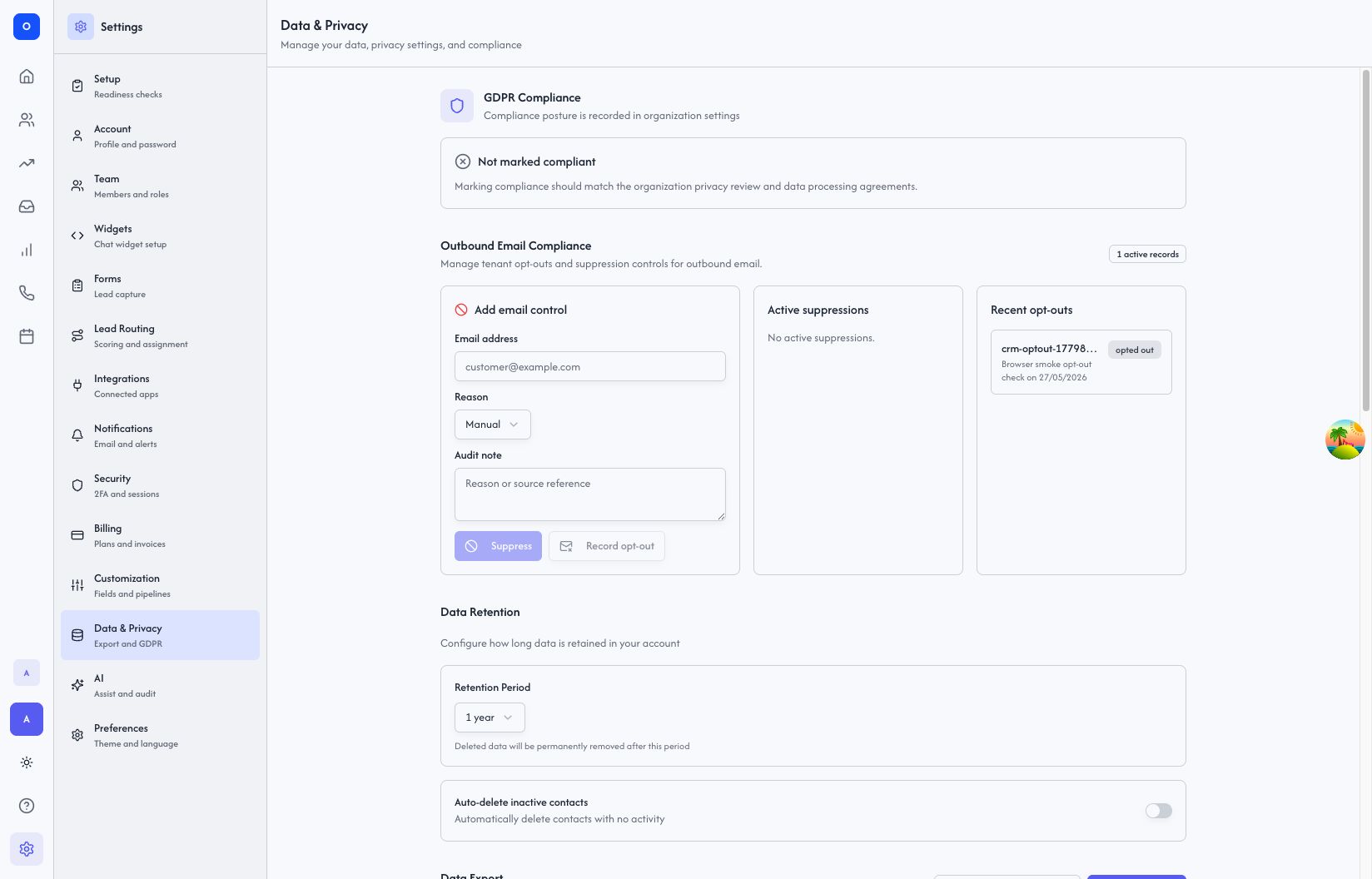Open the trending-up Deals icon in left rail

[x=27, y=163]
